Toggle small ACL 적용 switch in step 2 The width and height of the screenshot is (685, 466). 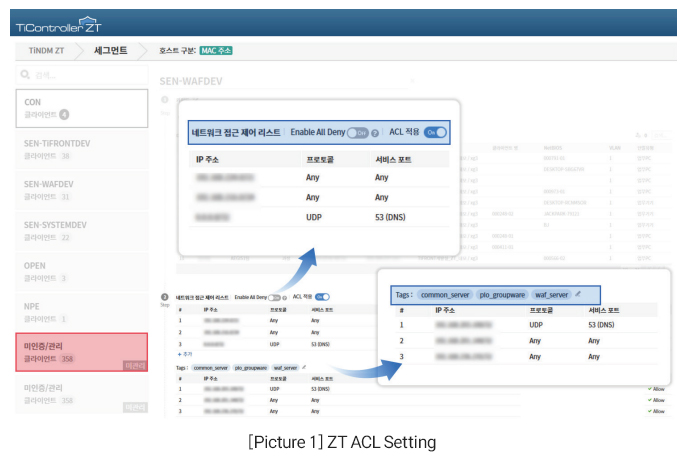(x=322, y=297)
